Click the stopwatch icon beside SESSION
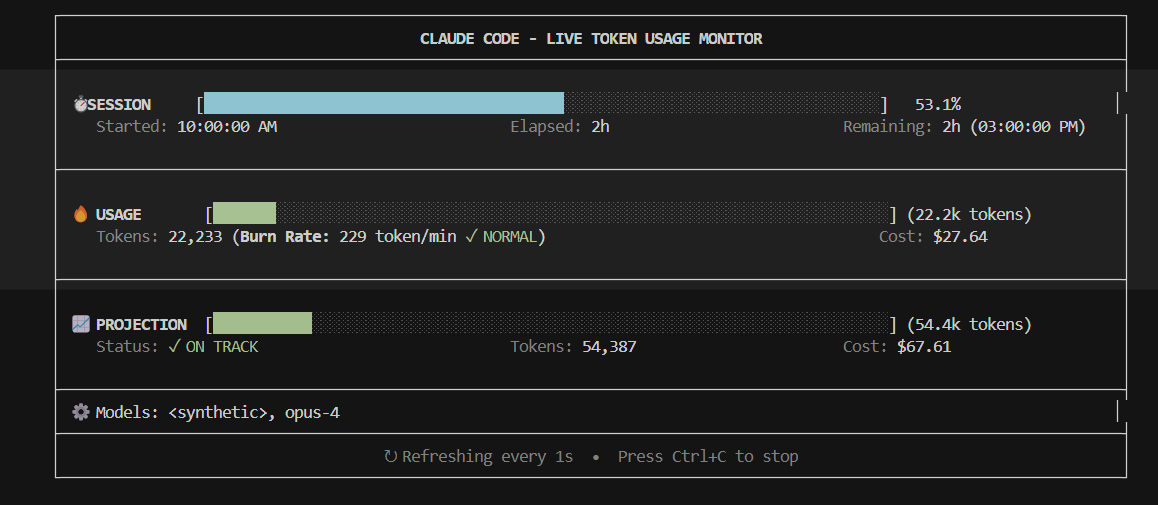This screenshot has width=1158, height=505. point(80,104)
